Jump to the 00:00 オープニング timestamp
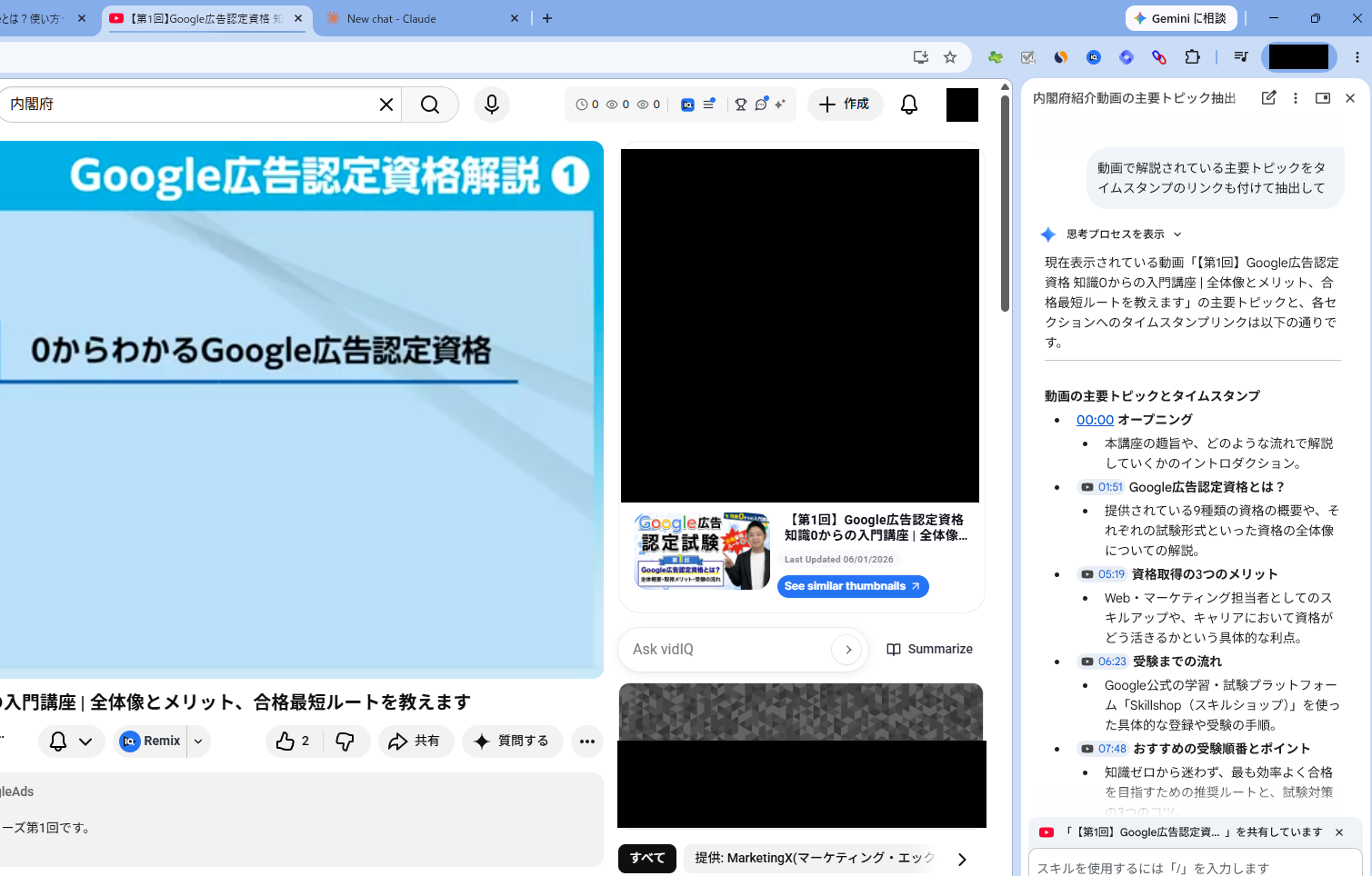 tap(1095, 420)
